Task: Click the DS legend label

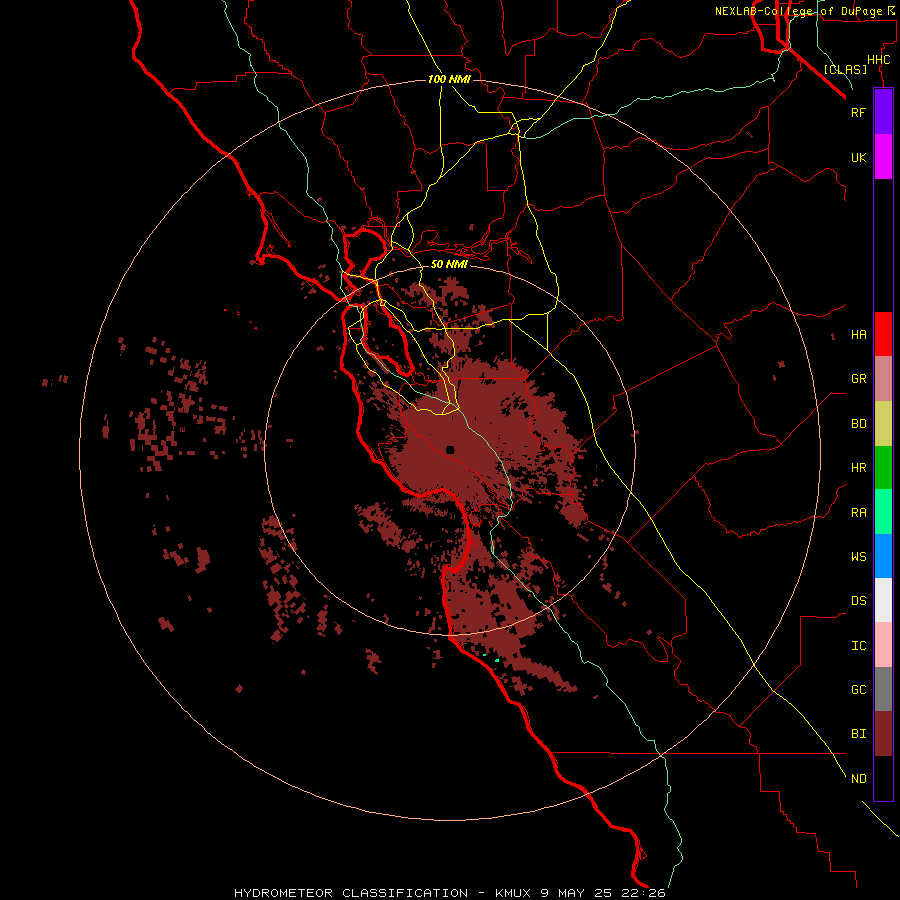Action: pos(858,601)
